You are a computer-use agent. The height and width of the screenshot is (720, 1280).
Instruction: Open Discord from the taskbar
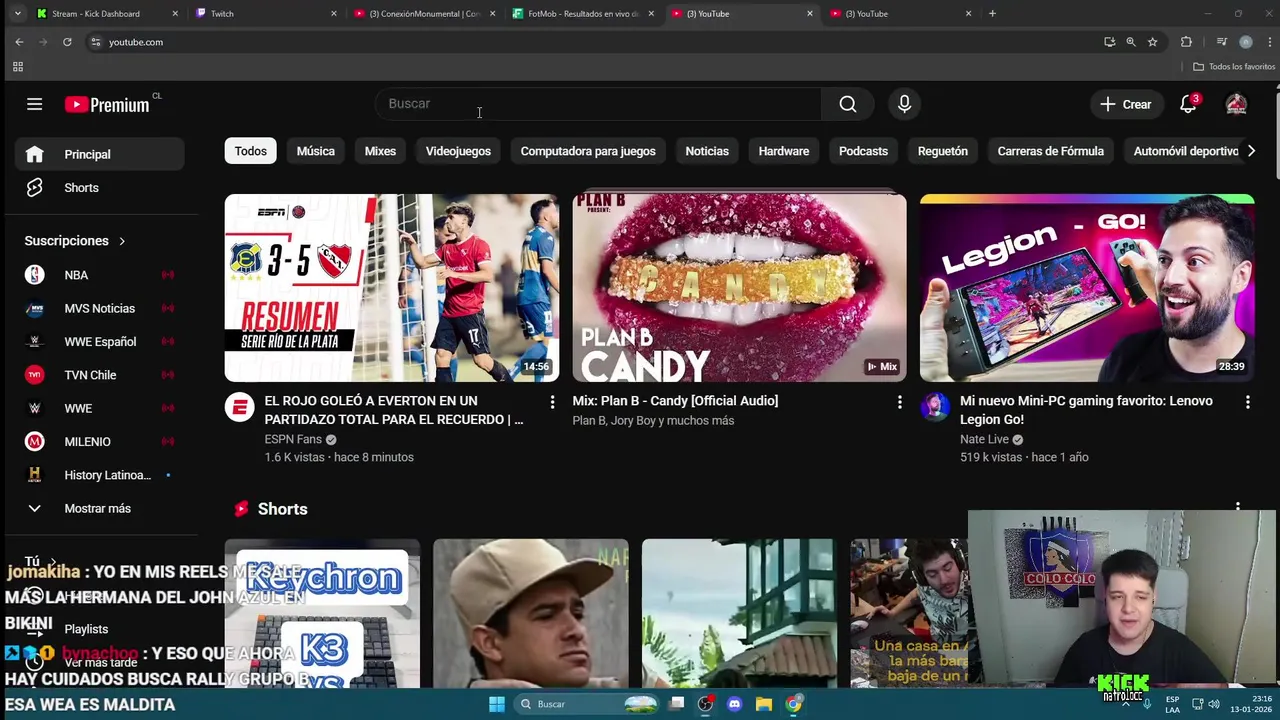click(x=735, y=704)
